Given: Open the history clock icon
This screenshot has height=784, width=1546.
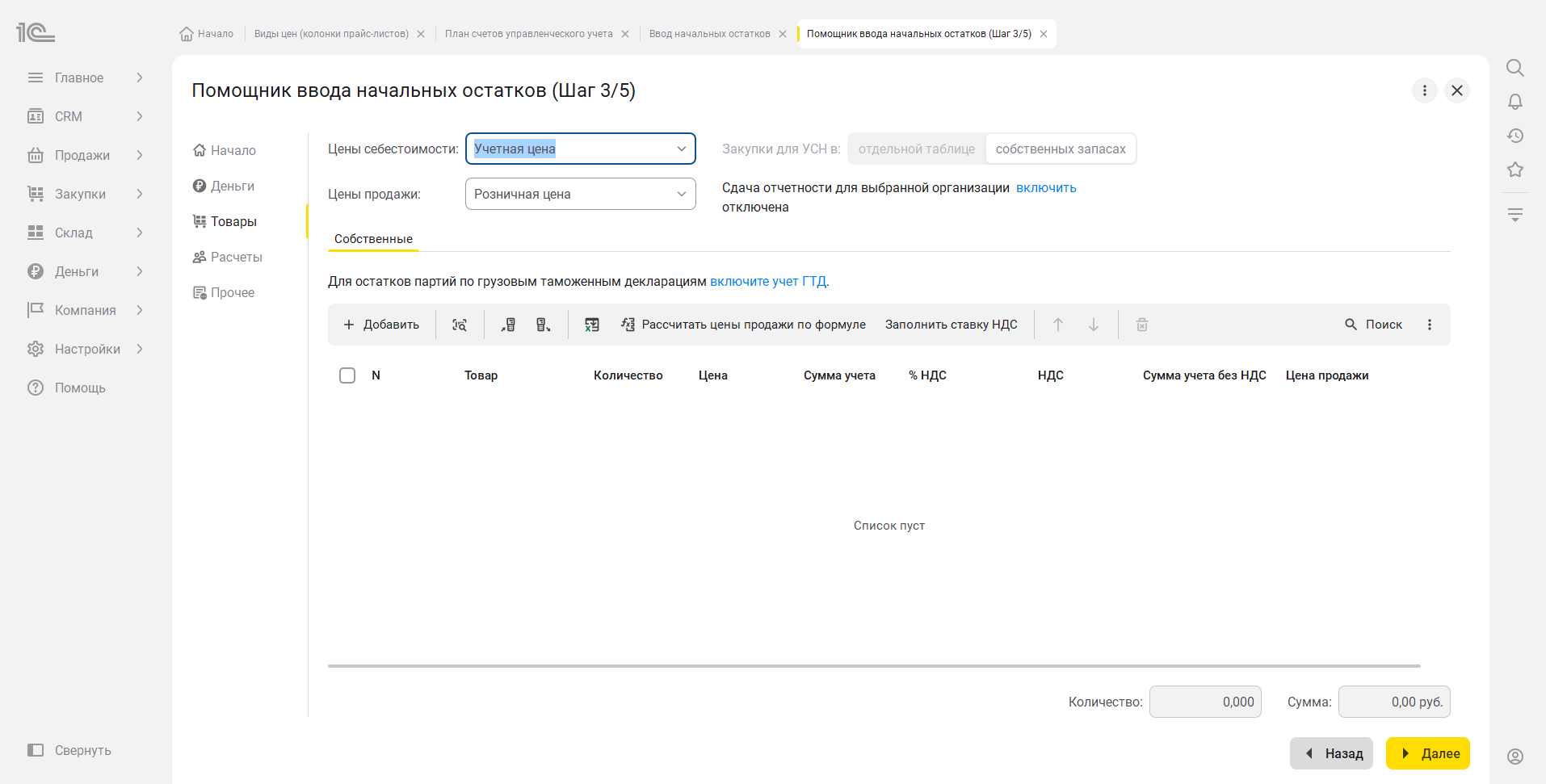Looking at the screenshot, I should pos(1515,136).
